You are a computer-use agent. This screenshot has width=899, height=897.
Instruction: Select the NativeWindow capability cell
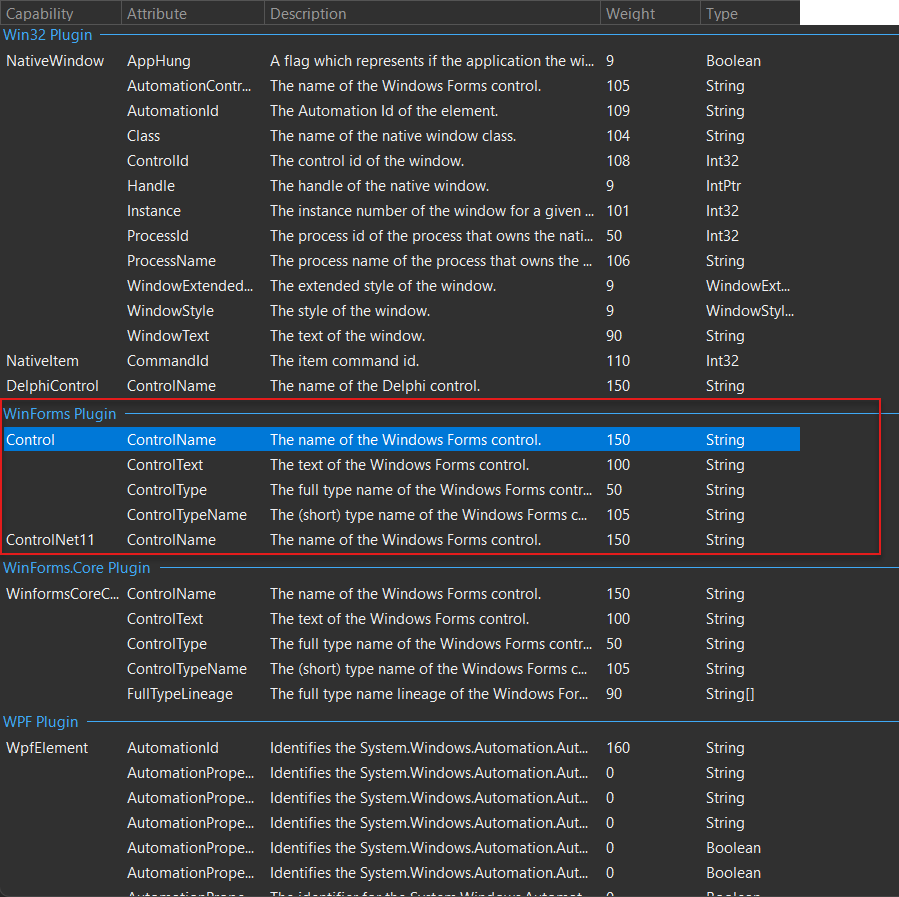[55, 61]
